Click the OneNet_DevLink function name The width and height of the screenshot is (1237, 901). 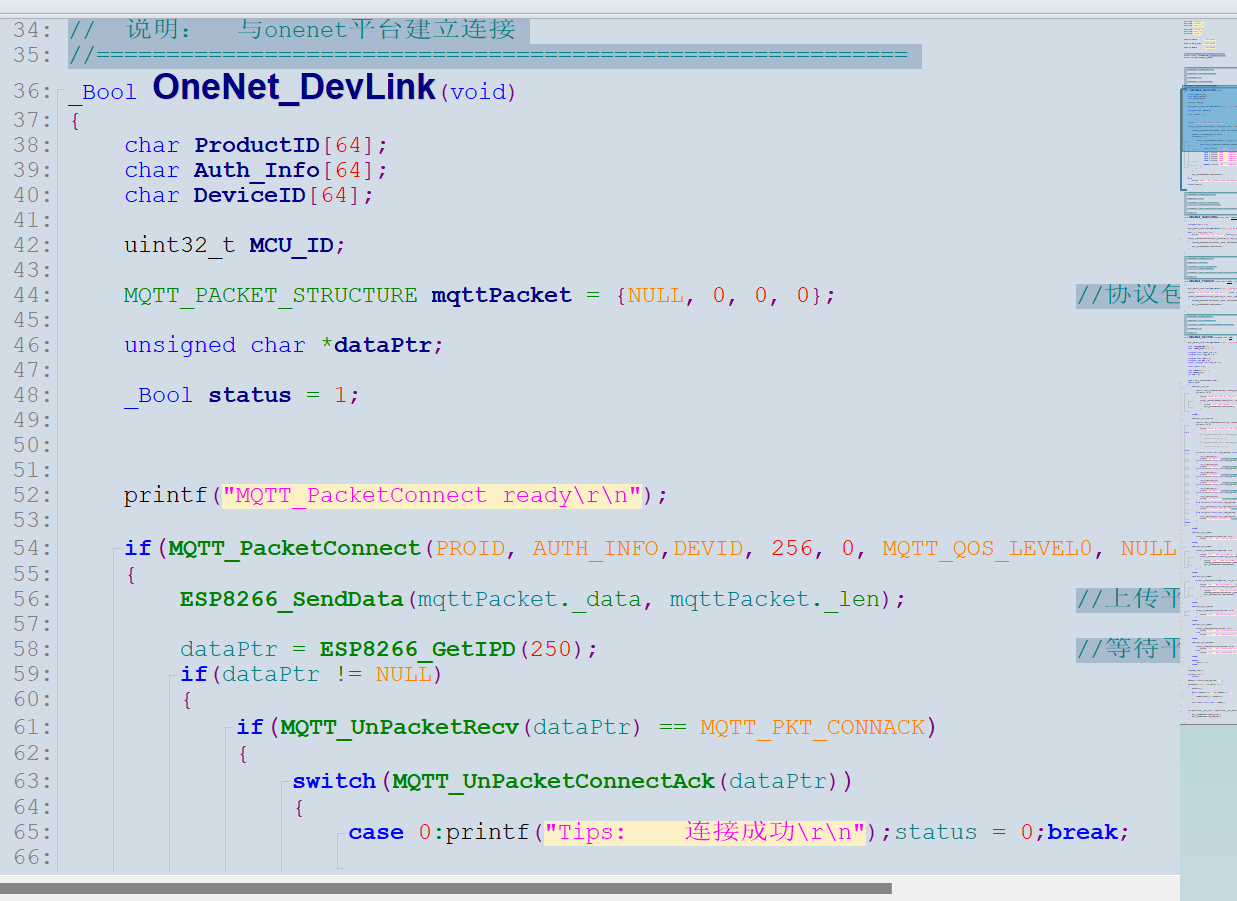(294, 88)
